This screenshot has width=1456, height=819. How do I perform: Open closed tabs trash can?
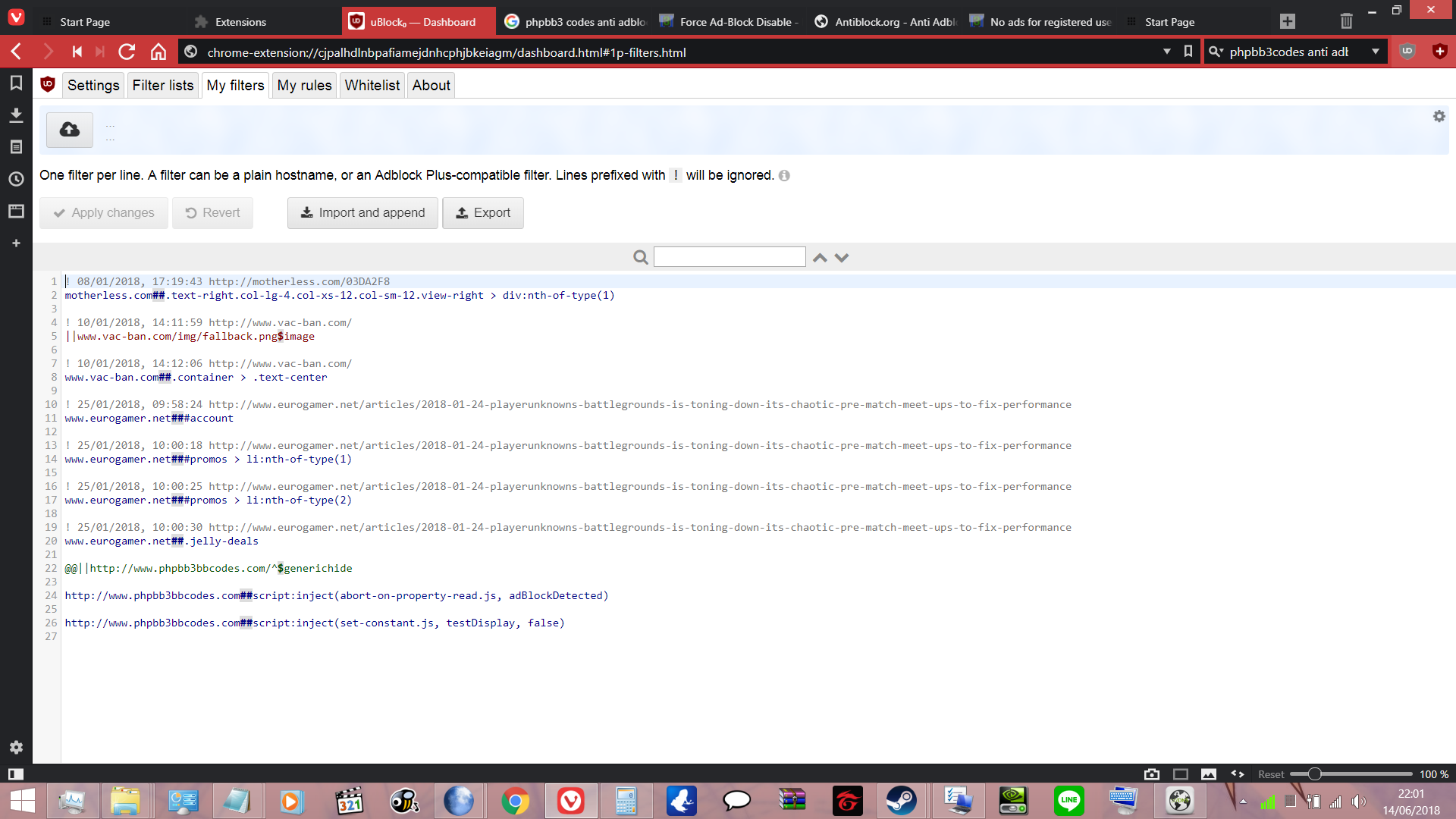(x=1346, y=21)
